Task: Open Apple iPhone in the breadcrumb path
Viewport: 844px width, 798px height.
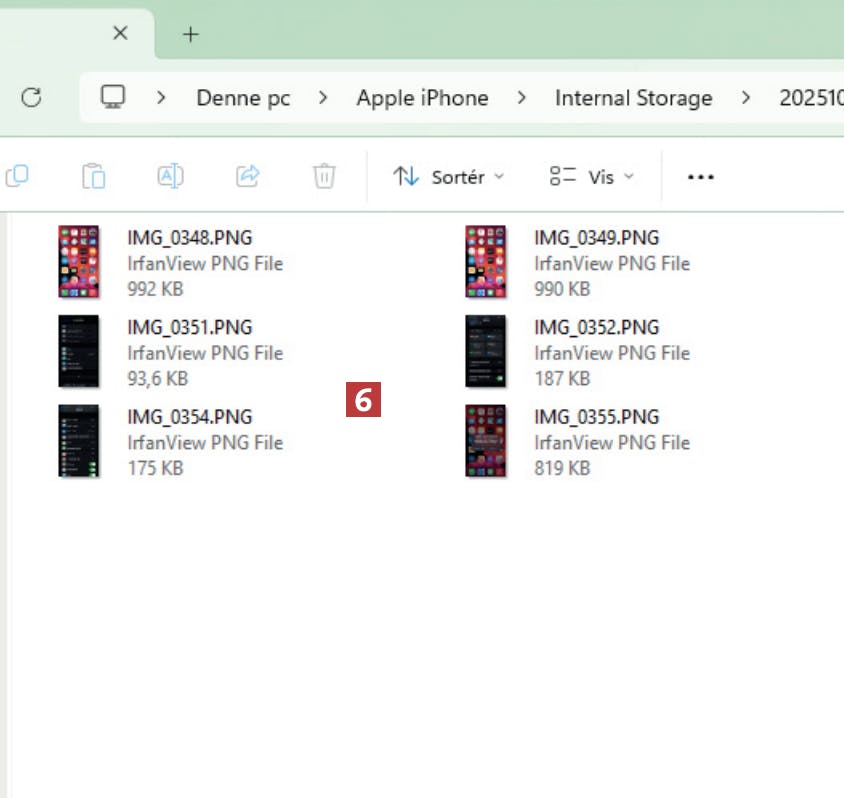Action: 423,98
